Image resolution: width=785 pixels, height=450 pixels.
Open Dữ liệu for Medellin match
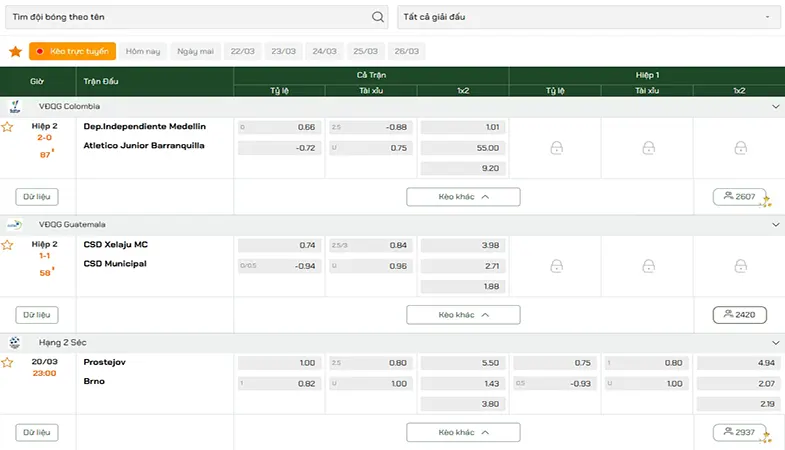(37, 197)
